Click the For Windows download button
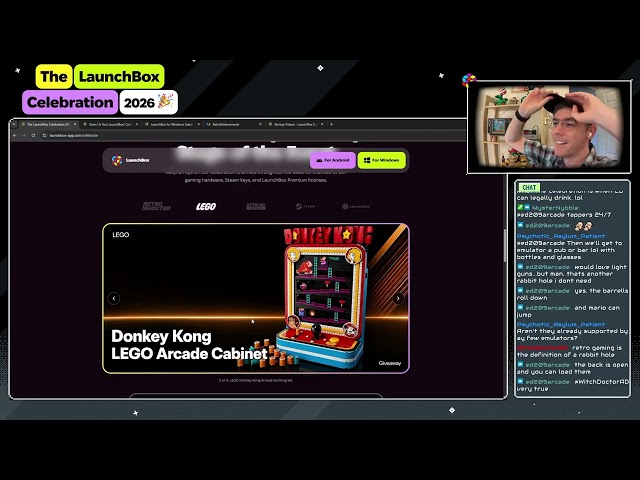The height and width of the screenshot is (480, 640). [x=382, y=160]
